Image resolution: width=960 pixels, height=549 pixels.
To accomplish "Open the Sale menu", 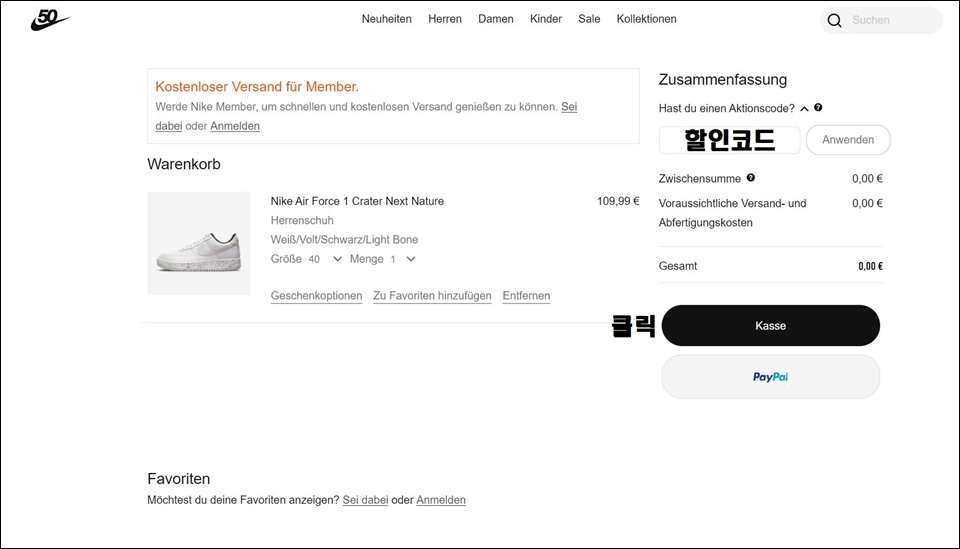I will click(x=589, y=19).
